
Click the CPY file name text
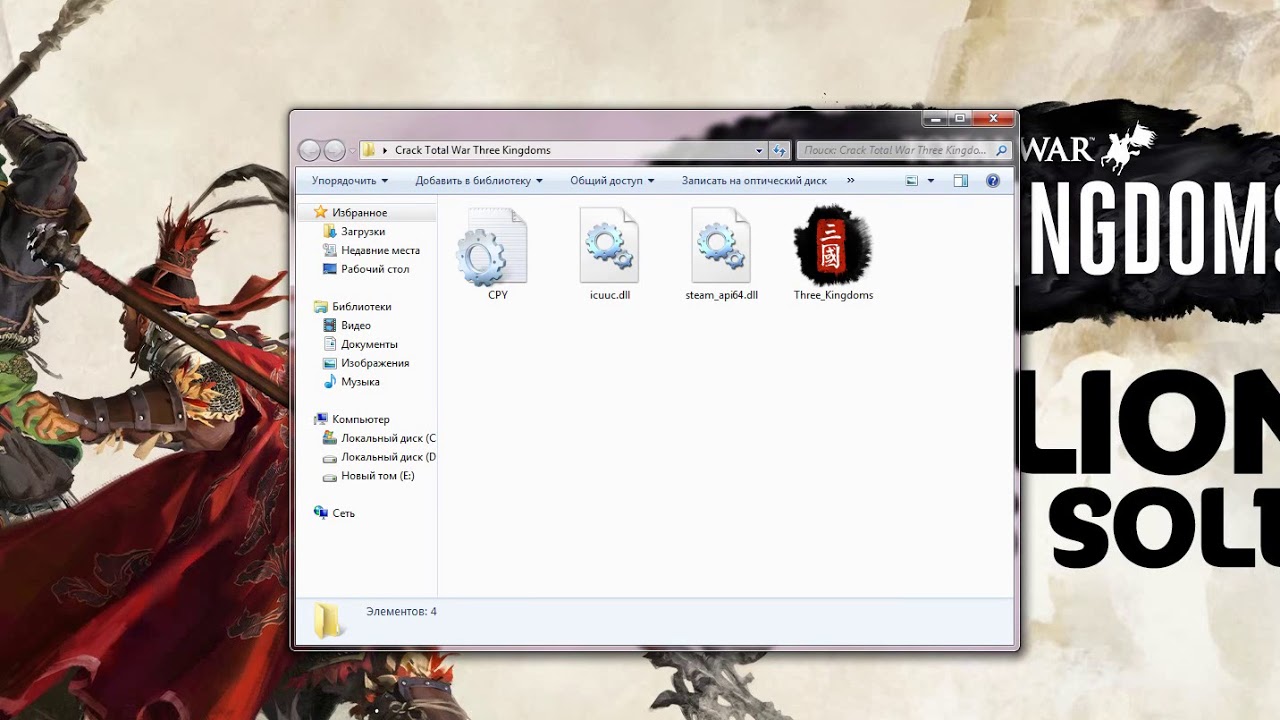(498, 295)
